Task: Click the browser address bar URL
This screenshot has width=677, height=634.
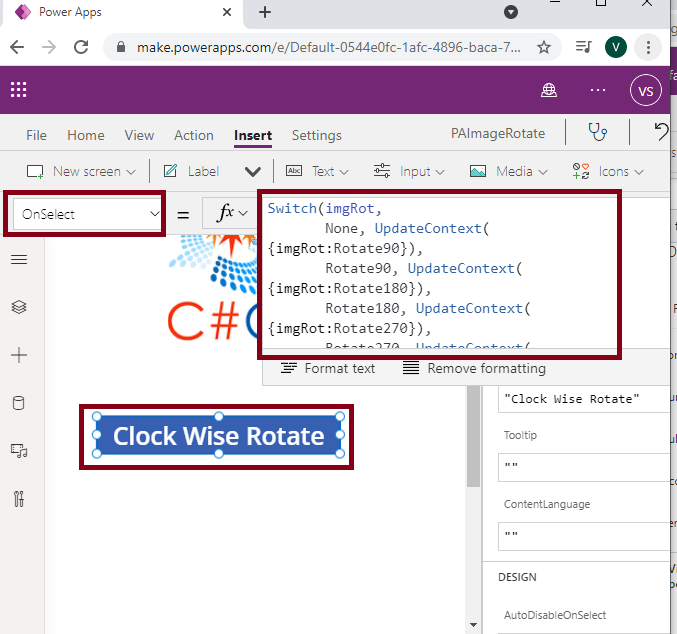Action: (x=329, y=47)
